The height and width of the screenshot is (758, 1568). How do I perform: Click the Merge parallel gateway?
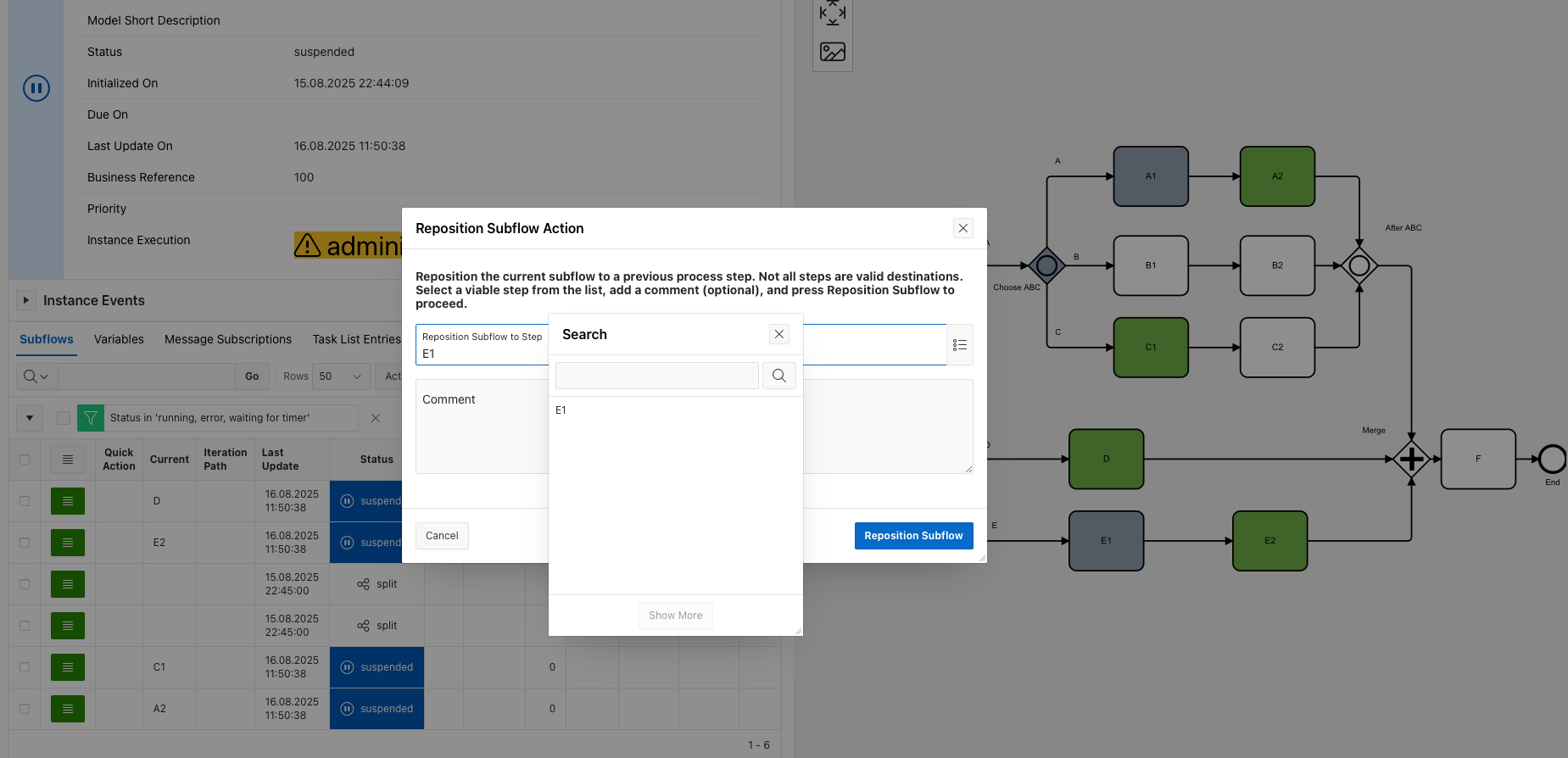click(x=1411, y=459)
